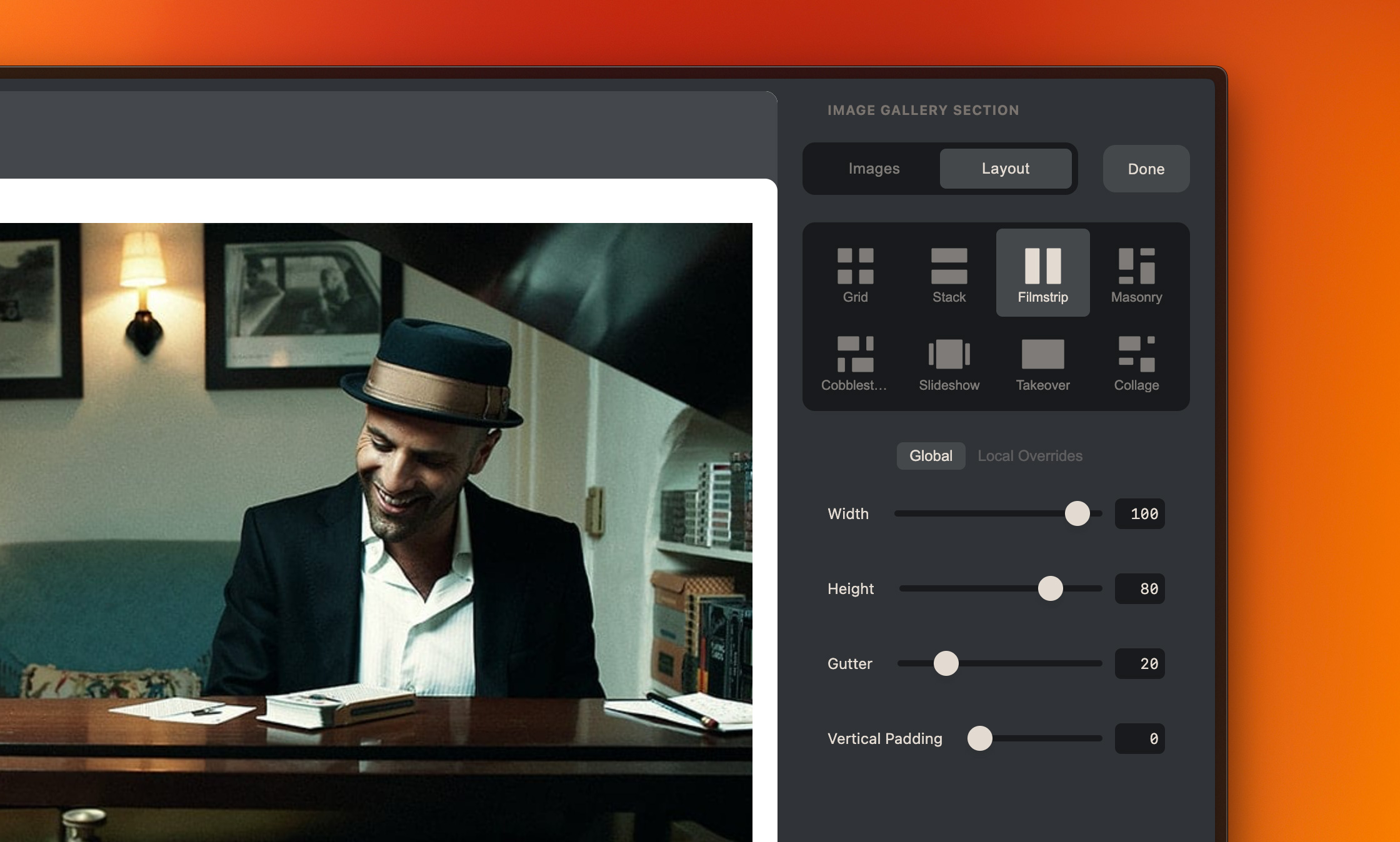Click the gallery photo of man in hat

(375, 531)
